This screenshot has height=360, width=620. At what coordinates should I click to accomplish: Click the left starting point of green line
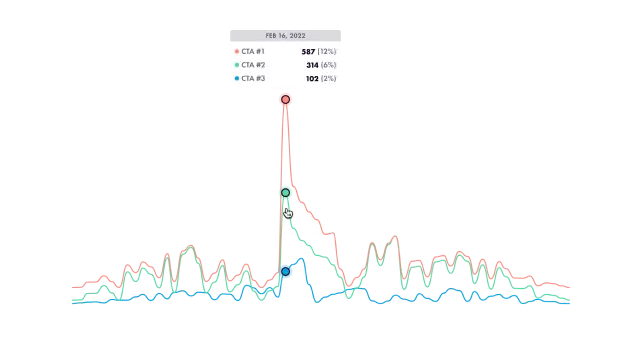click(x=73, y=300)
